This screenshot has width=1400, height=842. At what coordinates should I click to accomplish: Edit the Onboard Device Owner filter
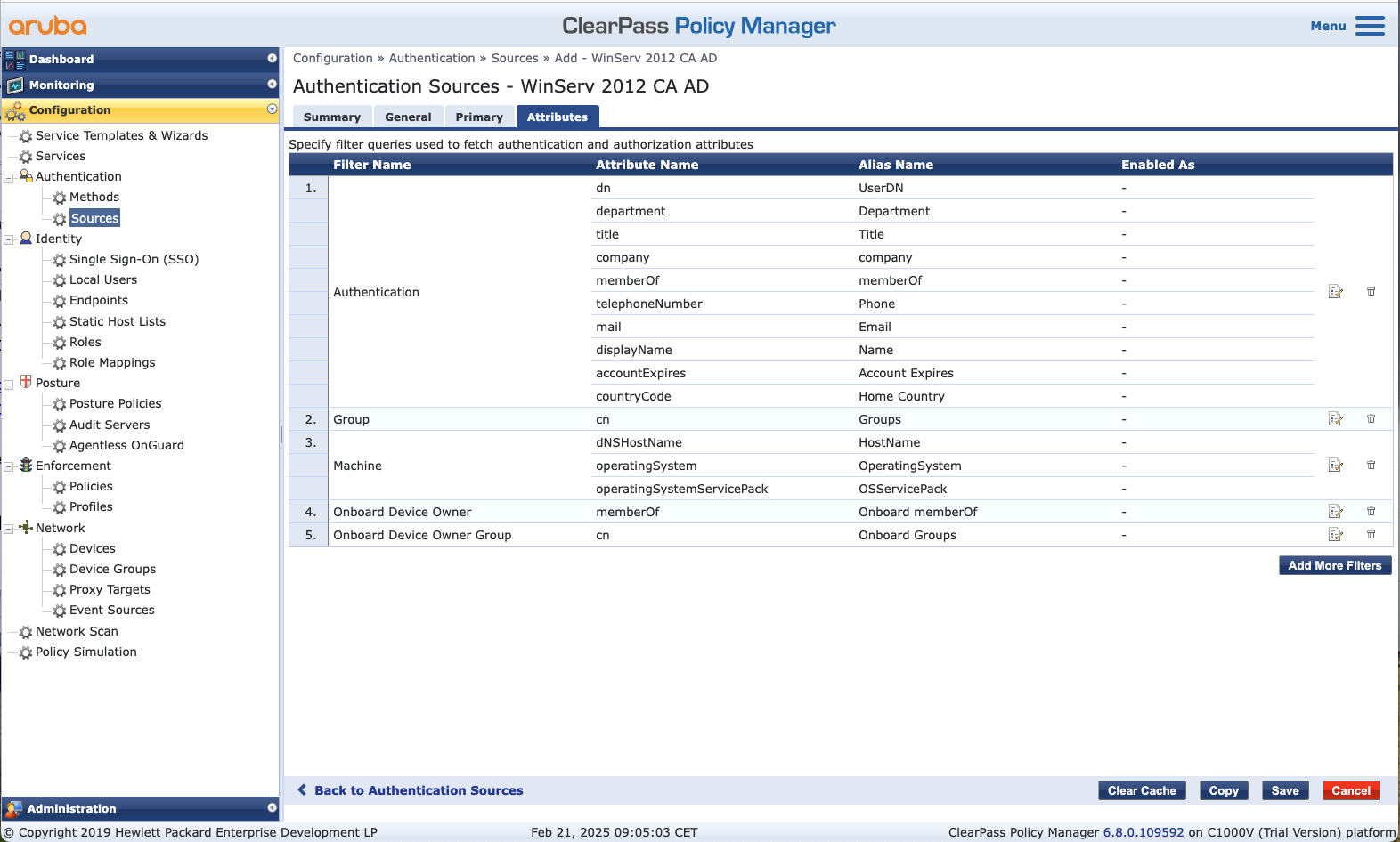tap(1335, 512)
